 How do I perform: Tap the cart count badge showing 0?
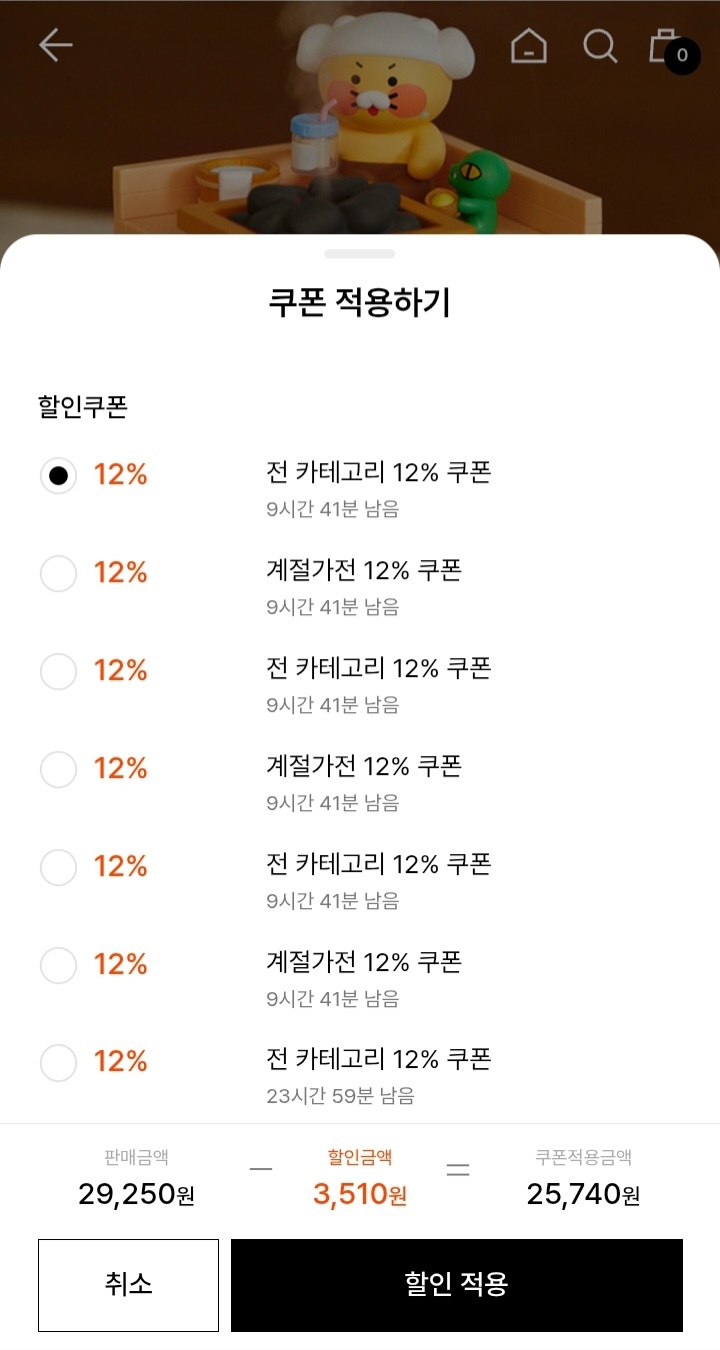pos(682,55)
